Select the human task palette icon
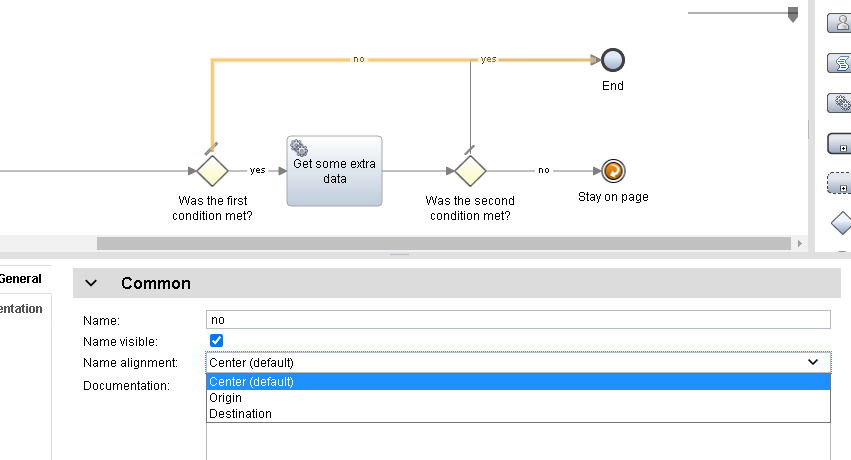The image size is (851, 460). (839, 22)
